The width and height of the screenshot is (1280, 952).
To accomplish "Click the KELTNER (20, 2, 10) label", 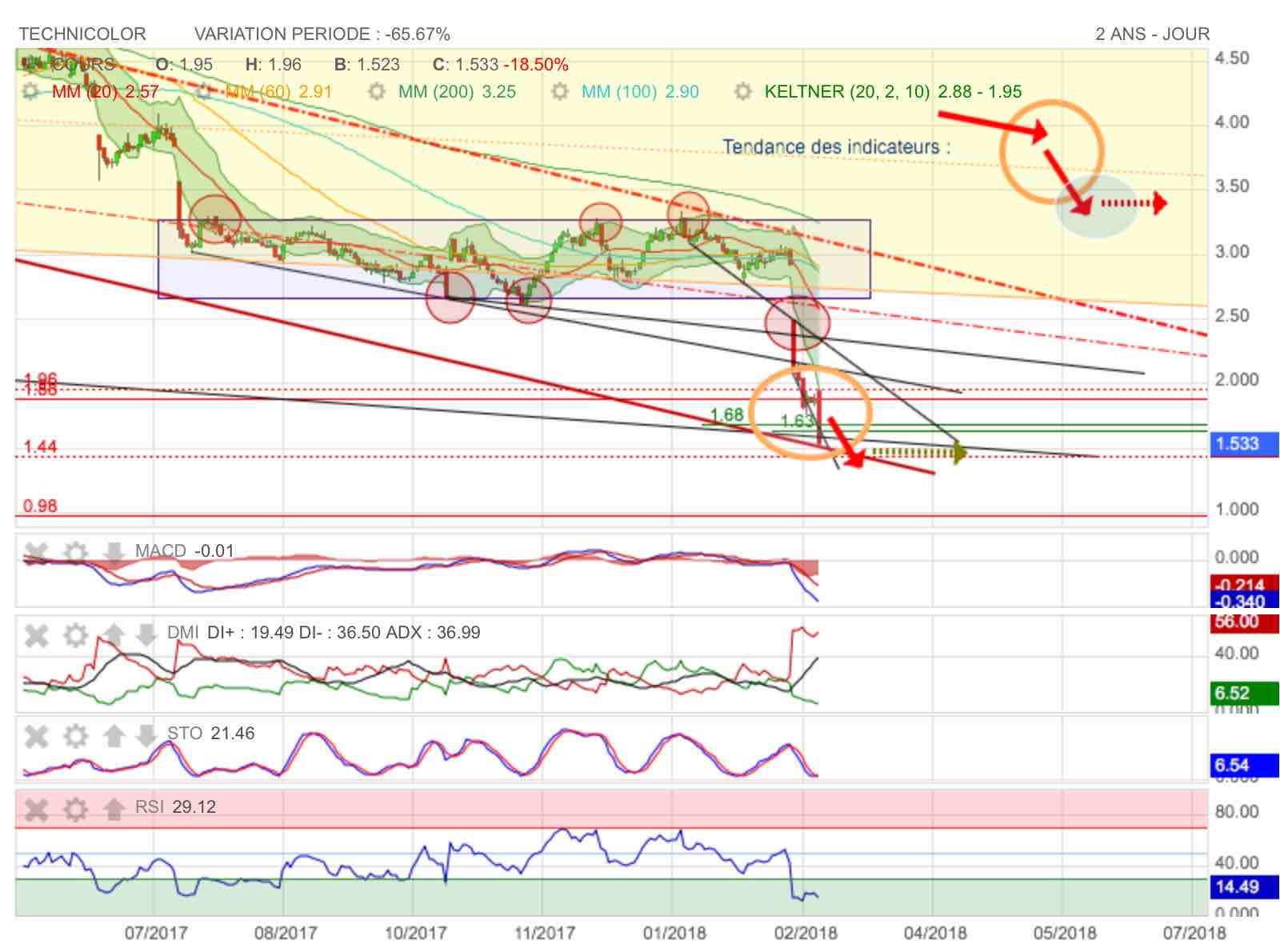I will click(x=847, y=91).
